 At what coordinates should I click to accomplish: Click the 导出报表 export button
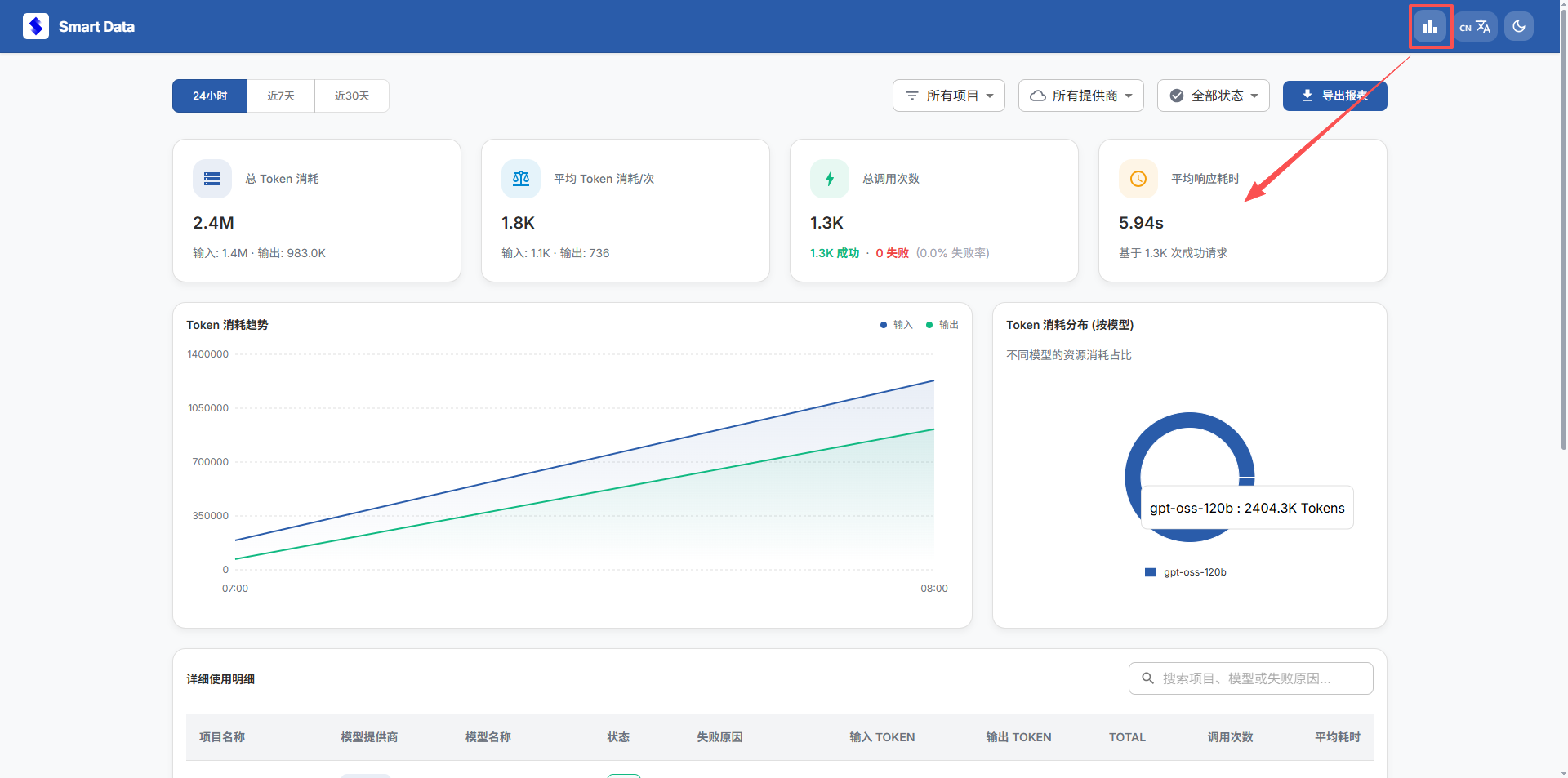[x=1334, y=96]
